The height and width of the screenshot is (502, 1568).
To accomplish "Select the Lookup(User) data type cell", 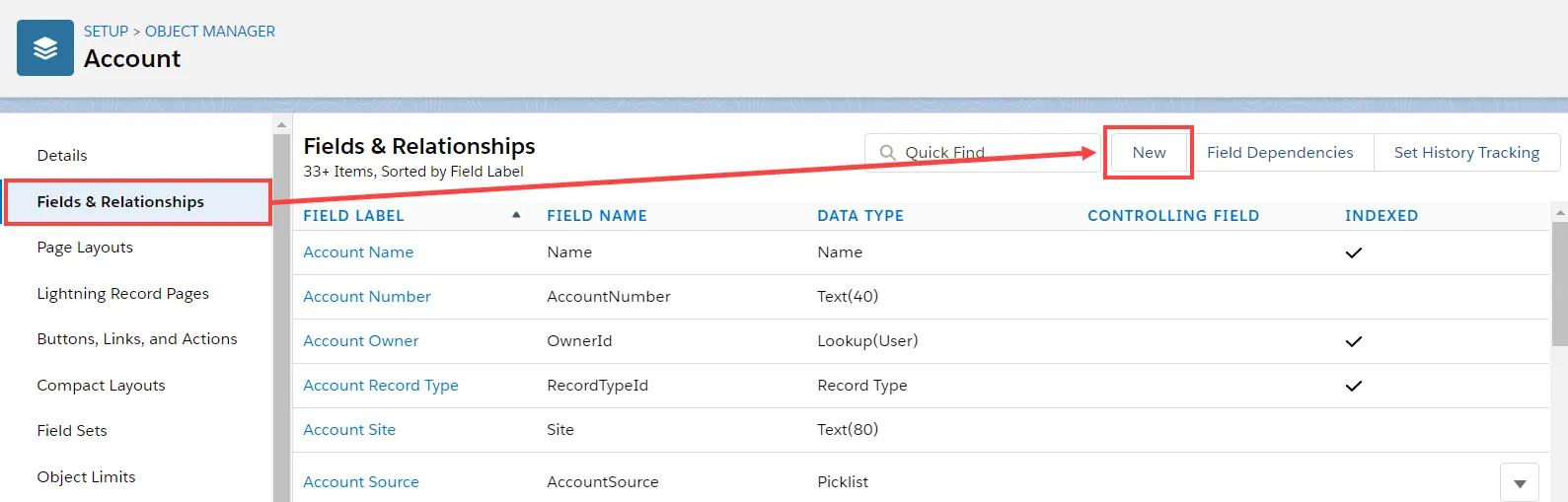I will [867, 341].
